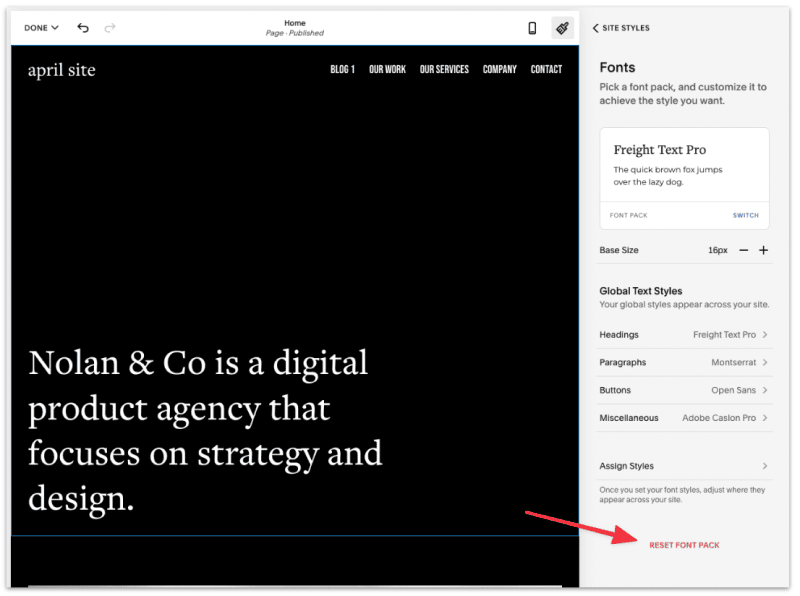
Task: Click the SWITCH link on the font pack
Action: tap(746, 215)
